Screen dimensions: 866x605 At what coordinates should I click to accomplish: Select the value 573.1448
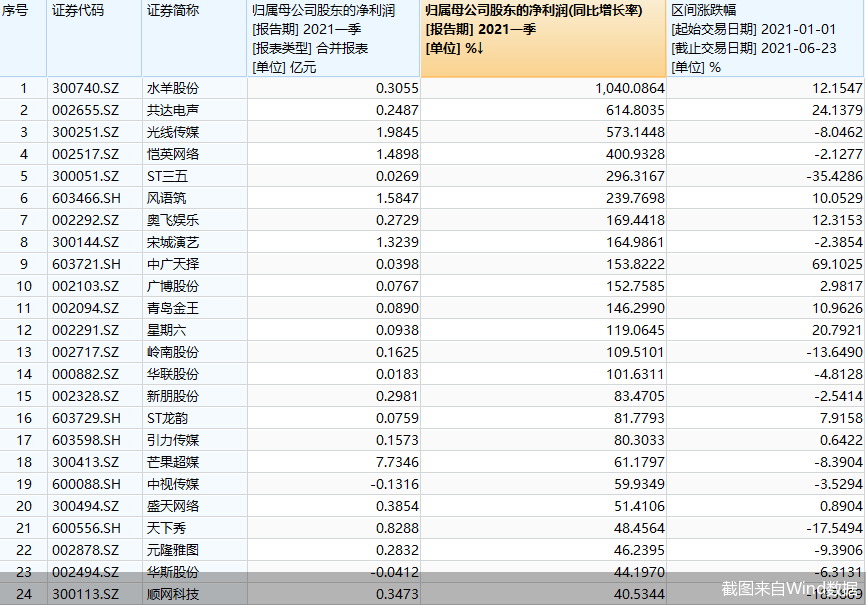pyautogui.click(x=635, y=133)
